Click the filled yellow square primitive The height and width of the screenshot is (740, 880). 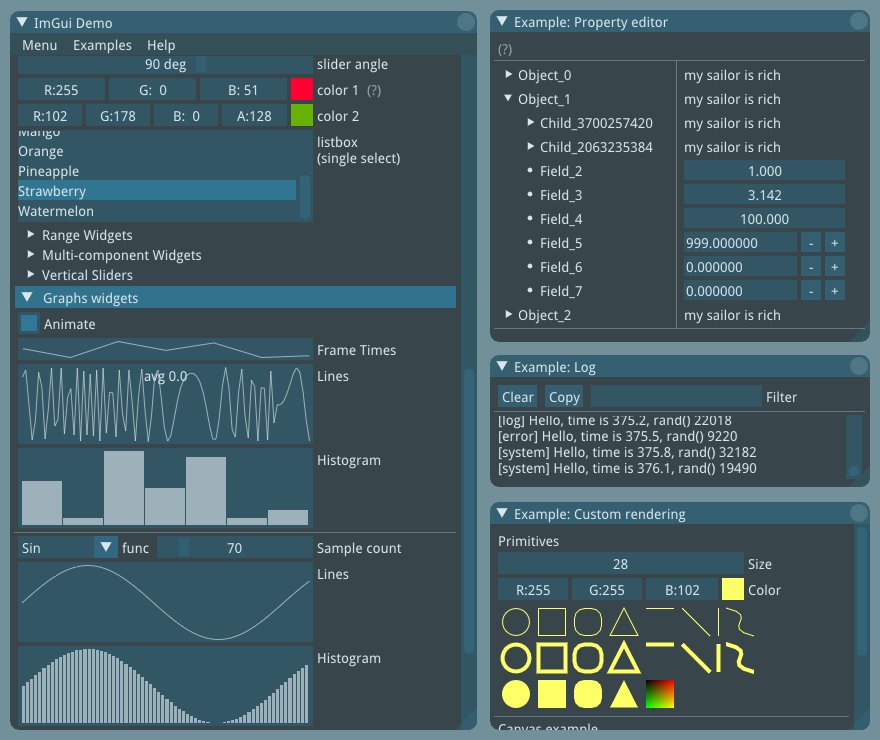tap(550, 693)
